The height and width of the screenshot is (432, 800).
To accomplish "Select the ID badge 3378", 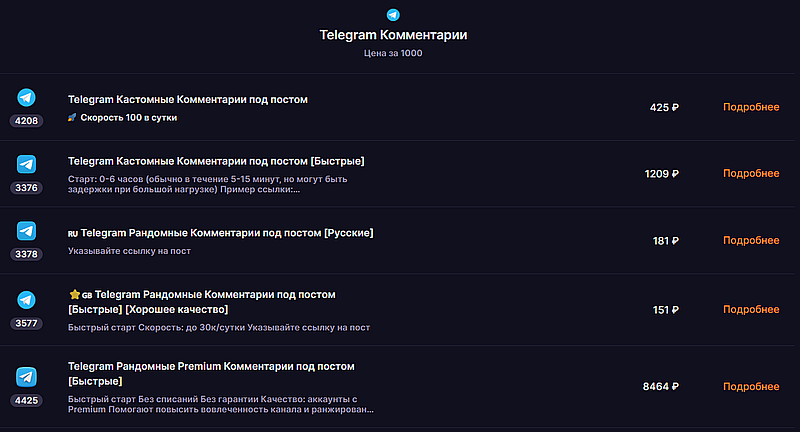I will [26, 254].
